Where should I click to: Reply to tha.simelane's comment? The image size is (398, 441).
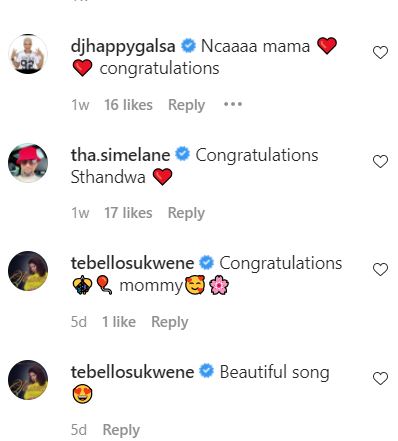tap(186, 213)
